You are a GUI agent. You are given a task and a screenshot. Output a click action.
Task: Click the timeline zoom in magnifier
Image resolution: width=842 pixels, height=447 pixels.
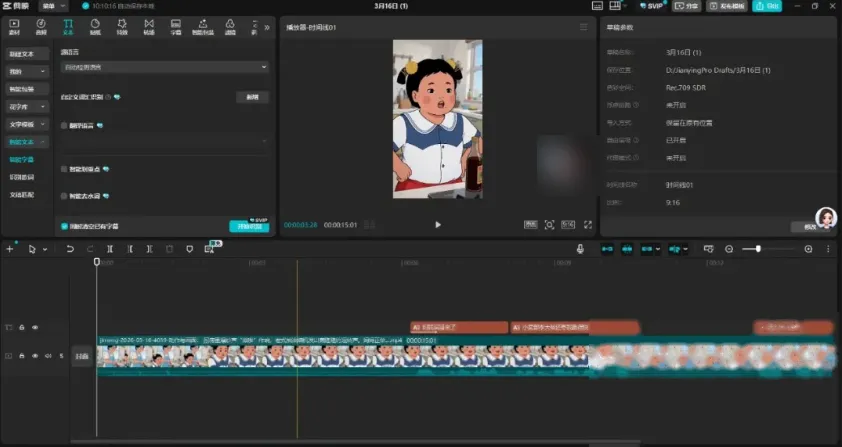(x=808, y=249)
